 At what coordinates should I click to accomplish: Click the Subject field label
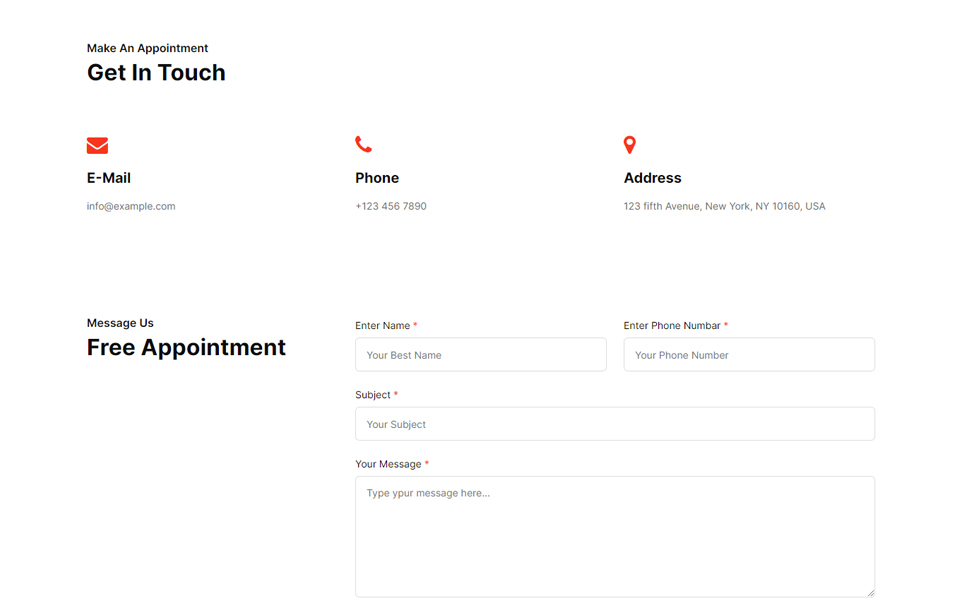[x=373, y=395]
